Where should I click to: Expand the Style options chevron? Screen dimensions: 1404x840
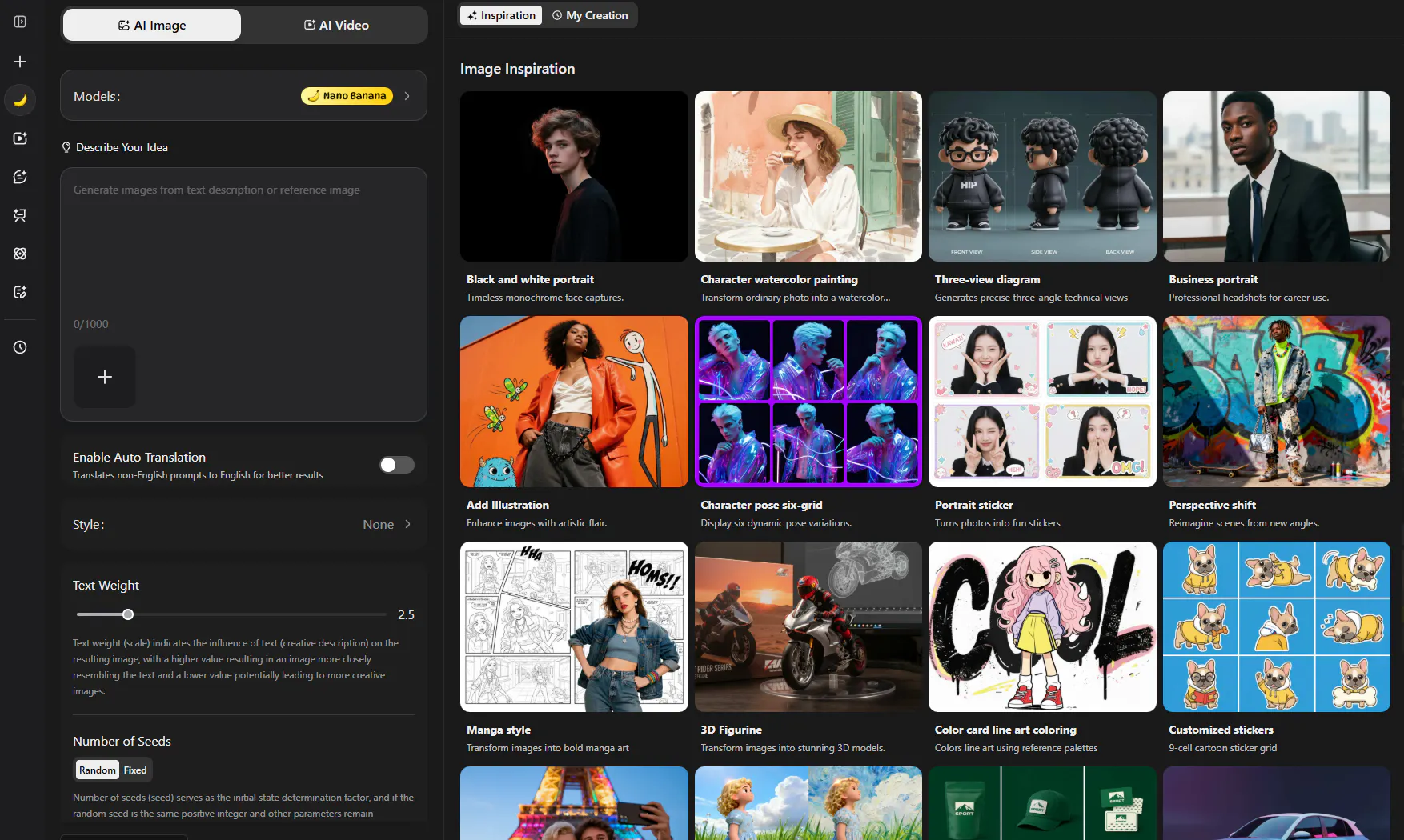(407, 525)
